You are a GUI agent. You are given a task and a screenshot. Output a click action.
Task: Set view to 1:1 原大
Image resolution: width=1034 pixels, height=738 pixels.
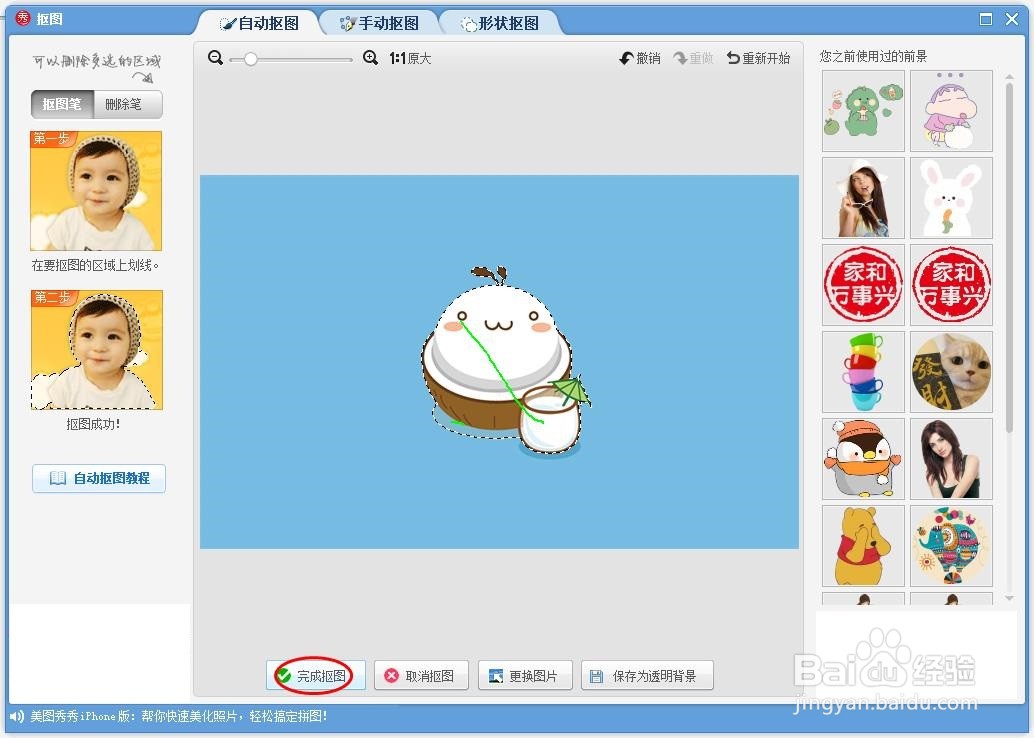[410, 59]
